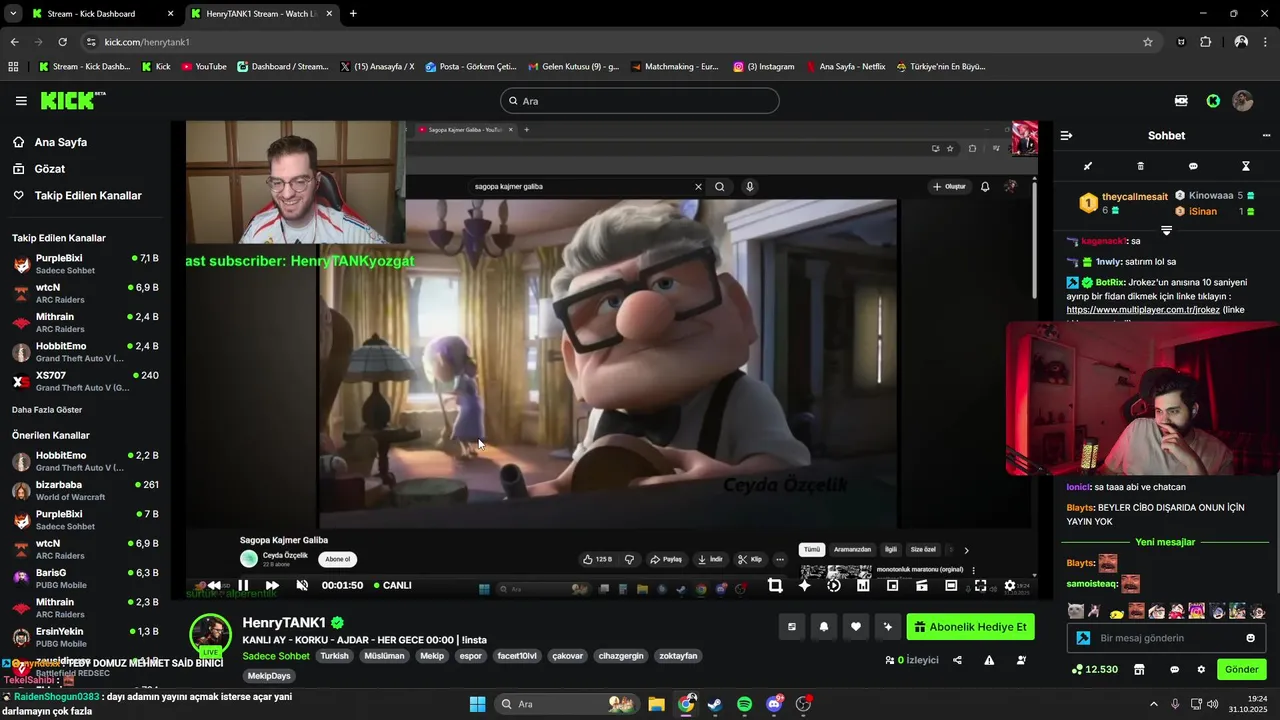Viewport: 1280px width, 720px height.
Task: Click the crop/clip icon in player controls
Action: pyautogui.click(x=775, y=585)
